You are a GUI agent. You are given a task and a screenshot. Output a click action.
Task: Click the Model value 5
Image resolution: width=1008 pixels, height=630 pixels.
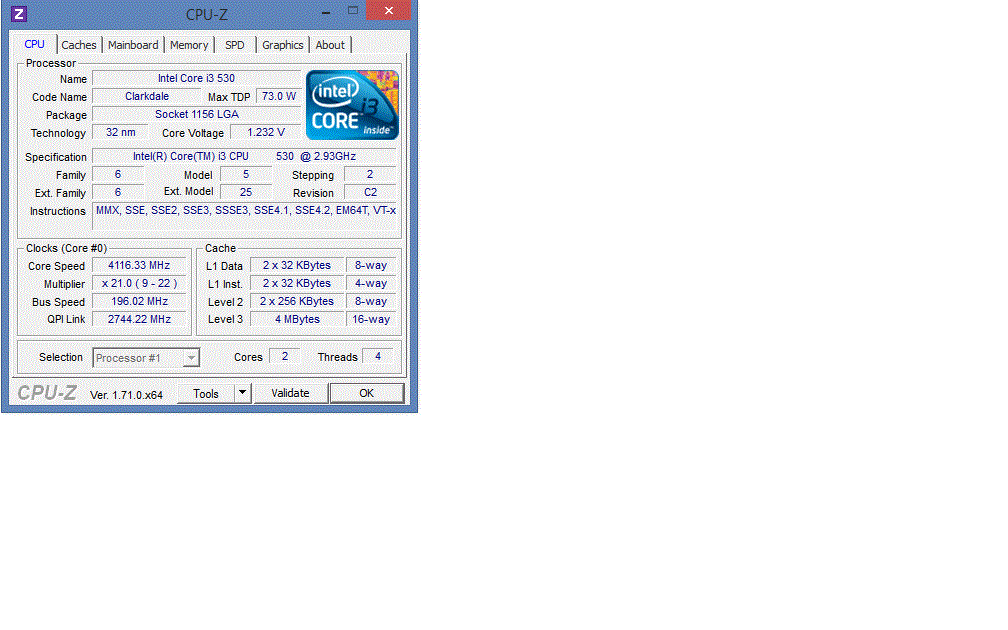pos(246,174)
